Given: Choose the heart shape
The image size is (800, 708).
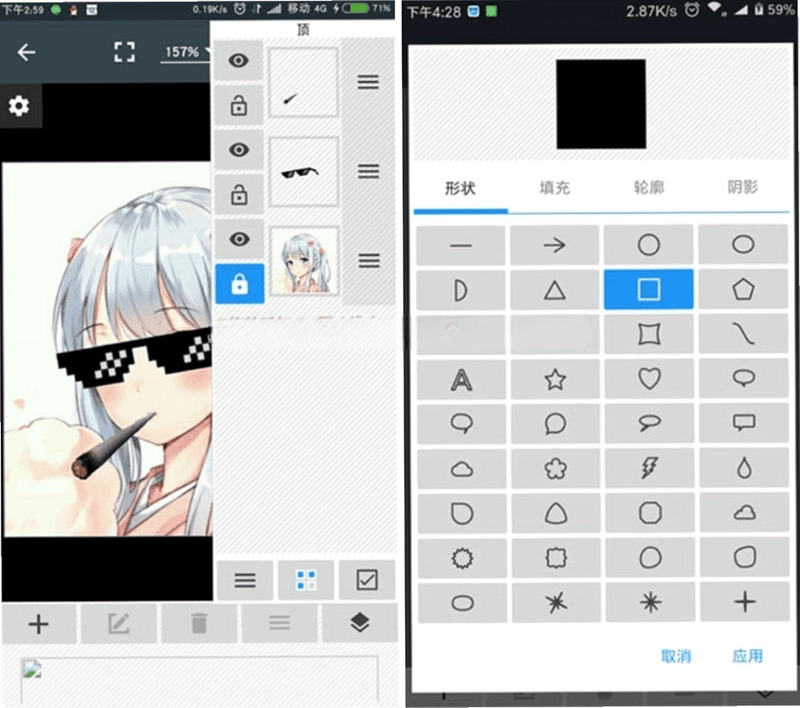Looking at the screenshot, I should point(649,379).
